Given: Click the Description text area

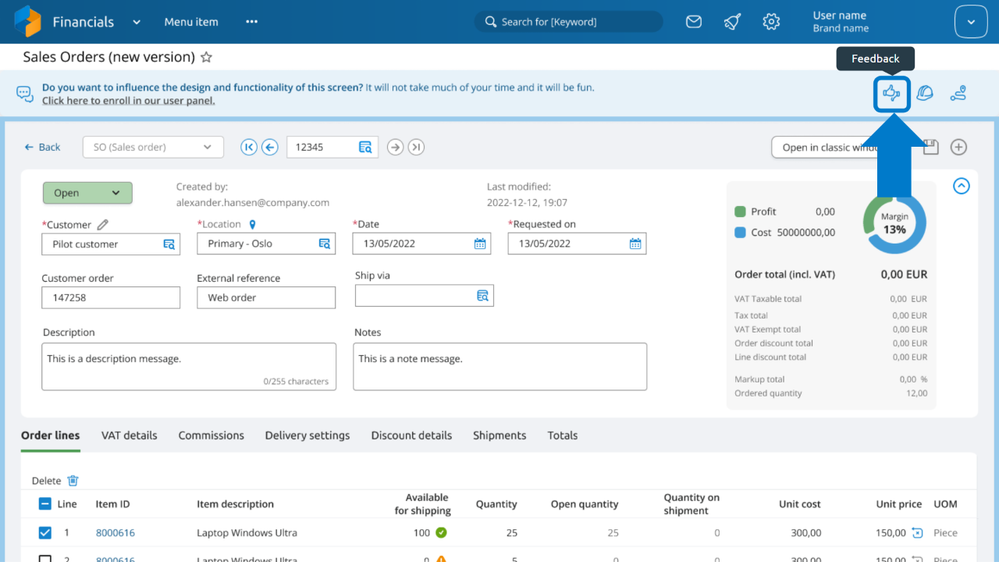Looking at the screenshot, I should [189, 366].
